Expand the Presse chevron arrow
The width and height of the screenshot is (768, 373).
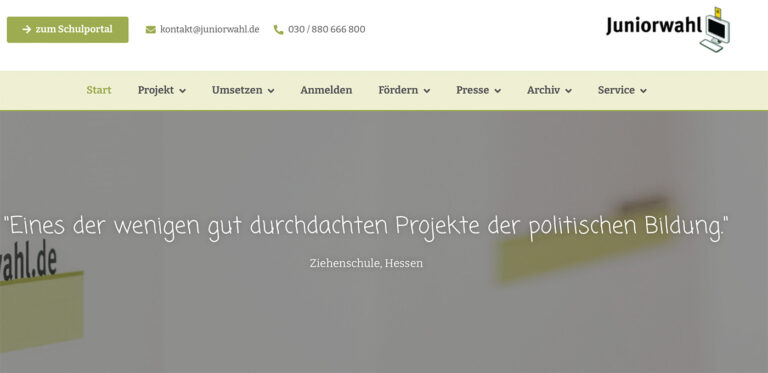point(498,91)
